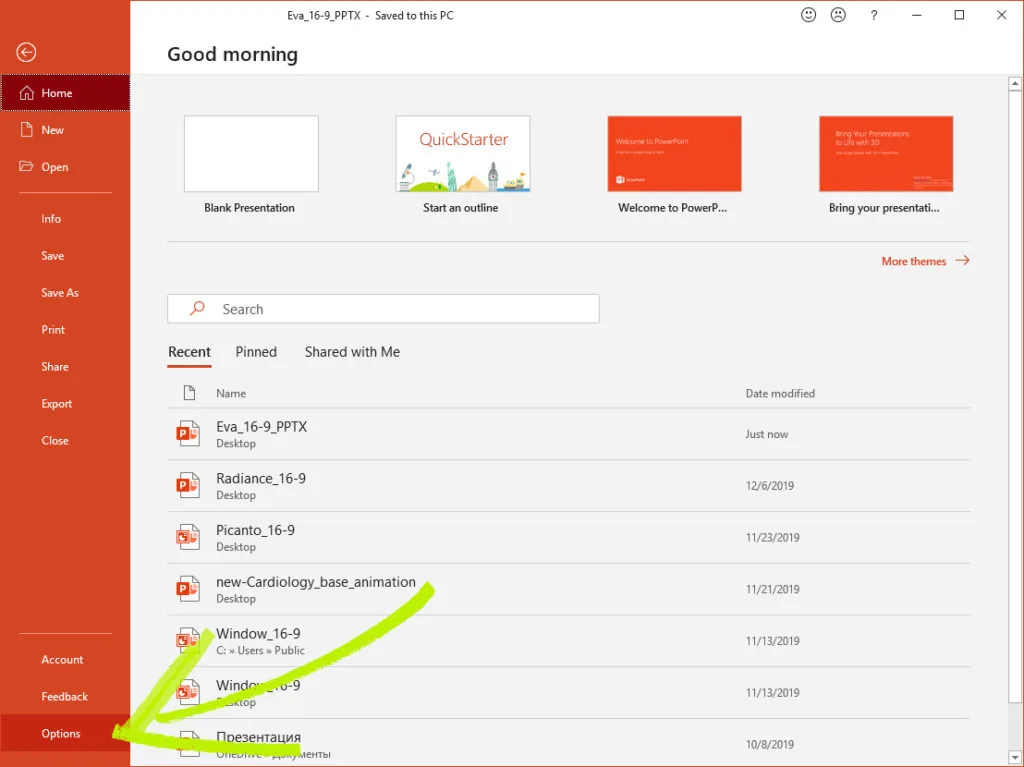The width and height of the screenshot is (1024, 767).
Task: Click the scrollbar down arrow
Action: [1015, 758]
